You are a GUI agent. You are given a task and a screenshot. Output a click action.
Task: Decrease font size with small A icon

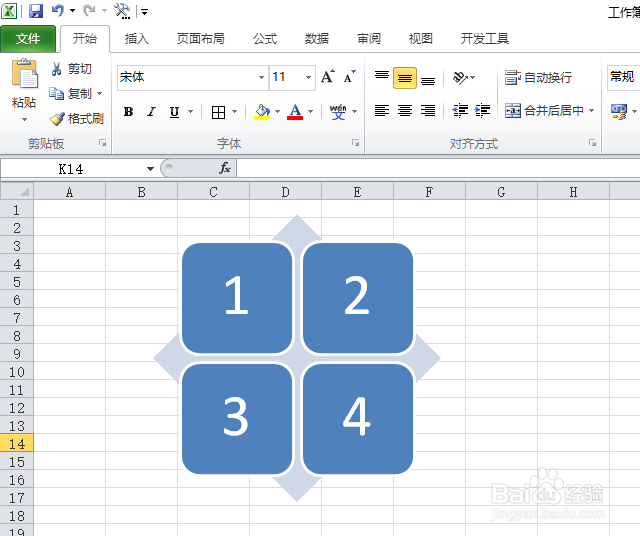coord(349,76)
